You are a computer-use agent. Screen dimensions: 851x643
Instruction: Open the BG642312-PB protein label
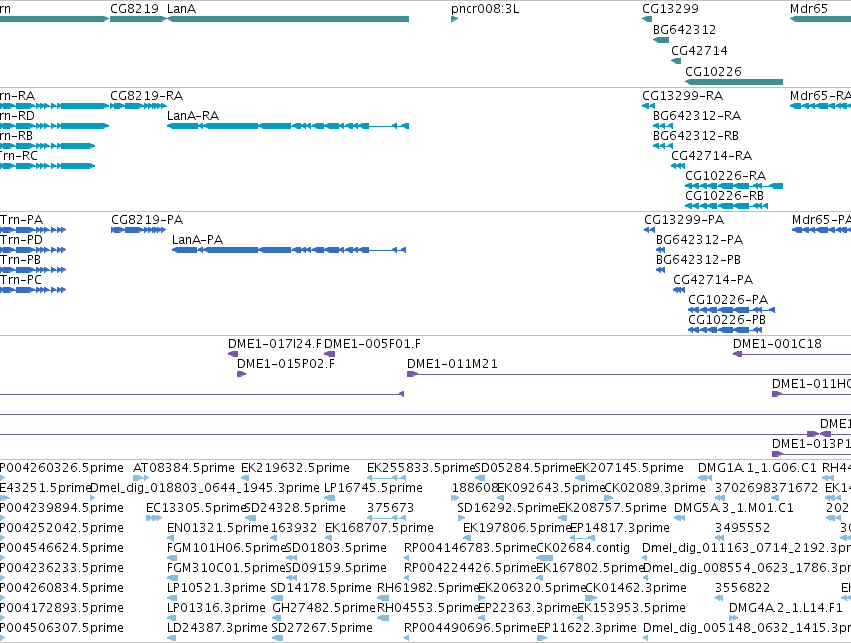pyautogui.click(x=698, y=260)
